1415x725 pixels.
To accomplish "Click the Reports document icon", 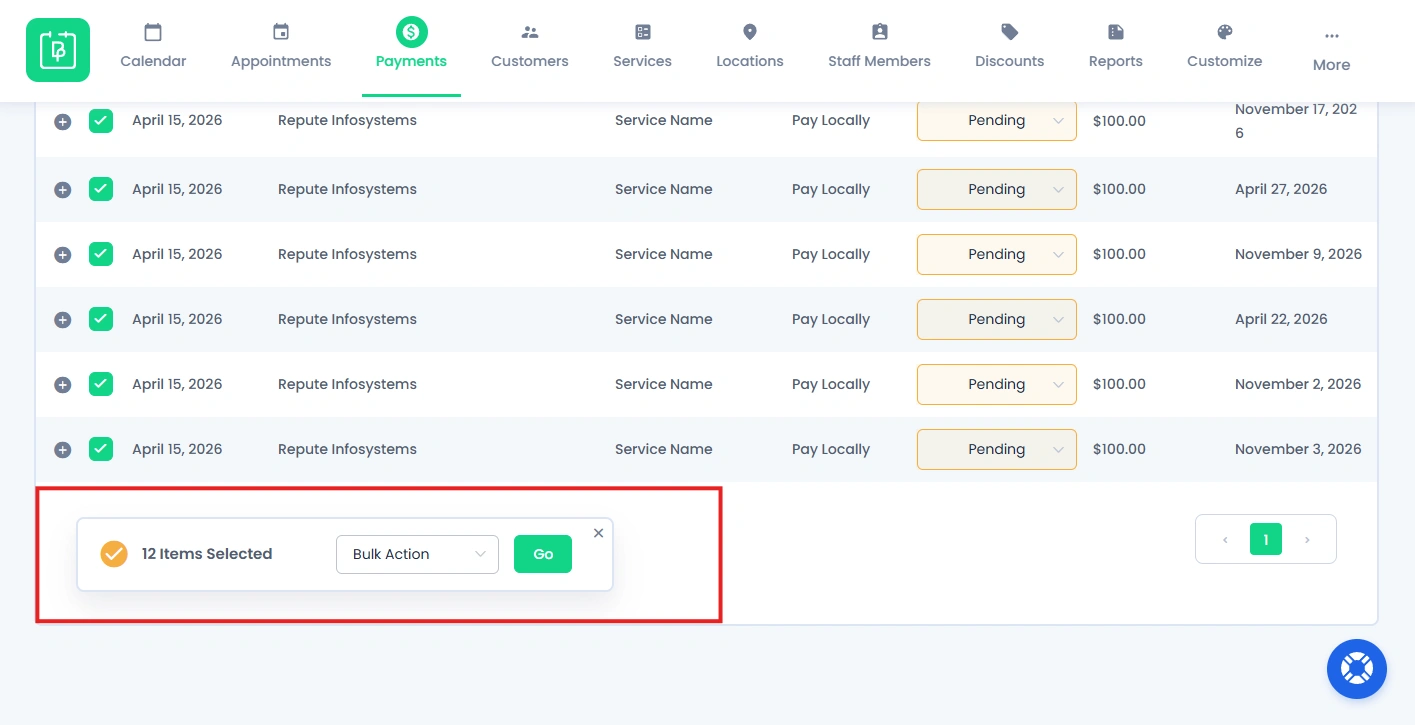I will [1116, 32].
